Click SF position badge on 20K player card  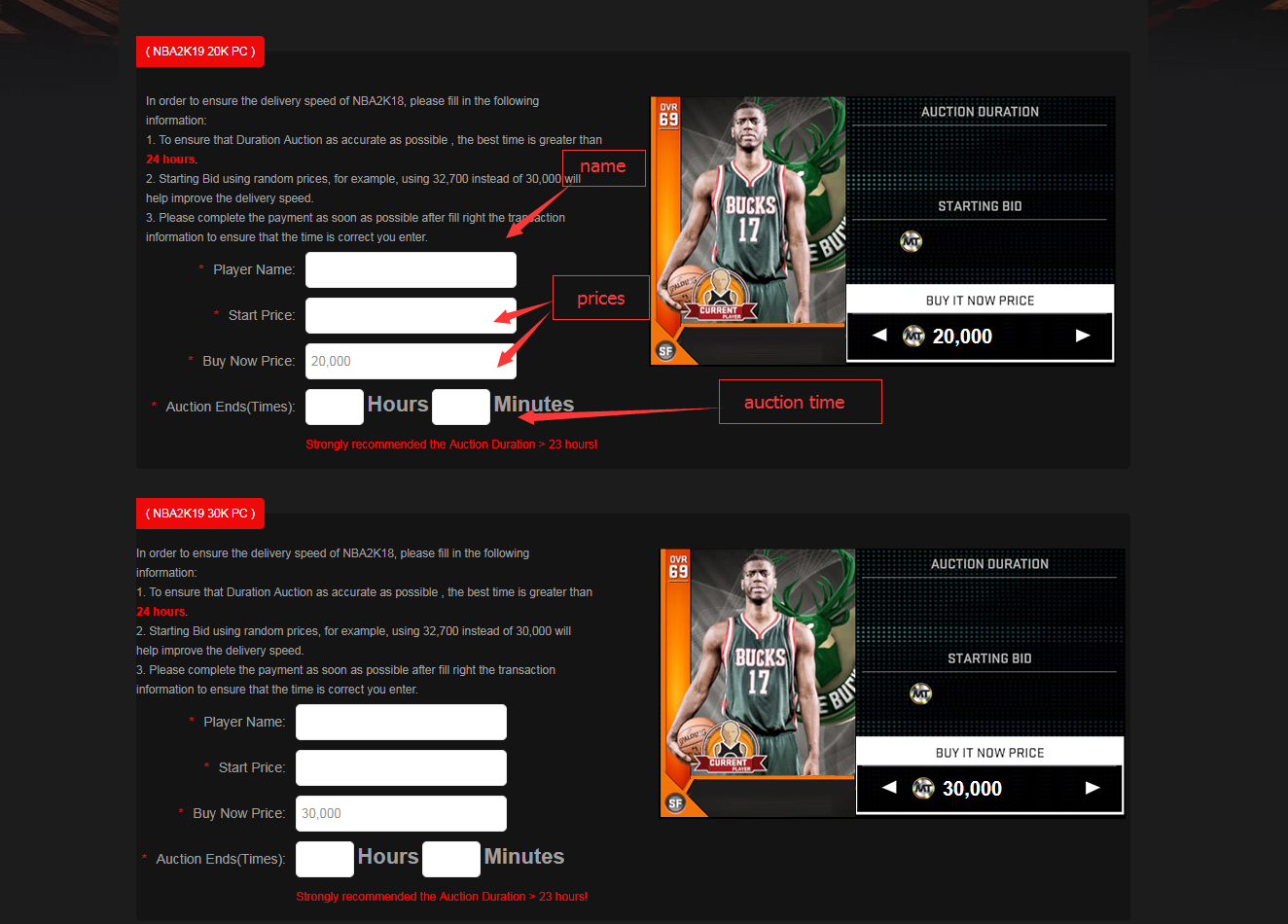[666, 351]
